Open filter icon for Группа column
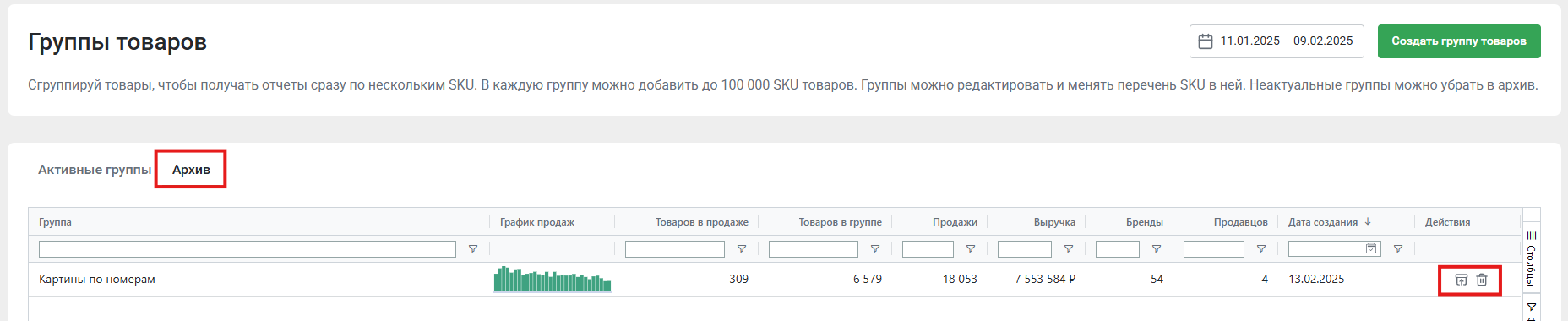The image size is (1568, 321). [473, 249]
